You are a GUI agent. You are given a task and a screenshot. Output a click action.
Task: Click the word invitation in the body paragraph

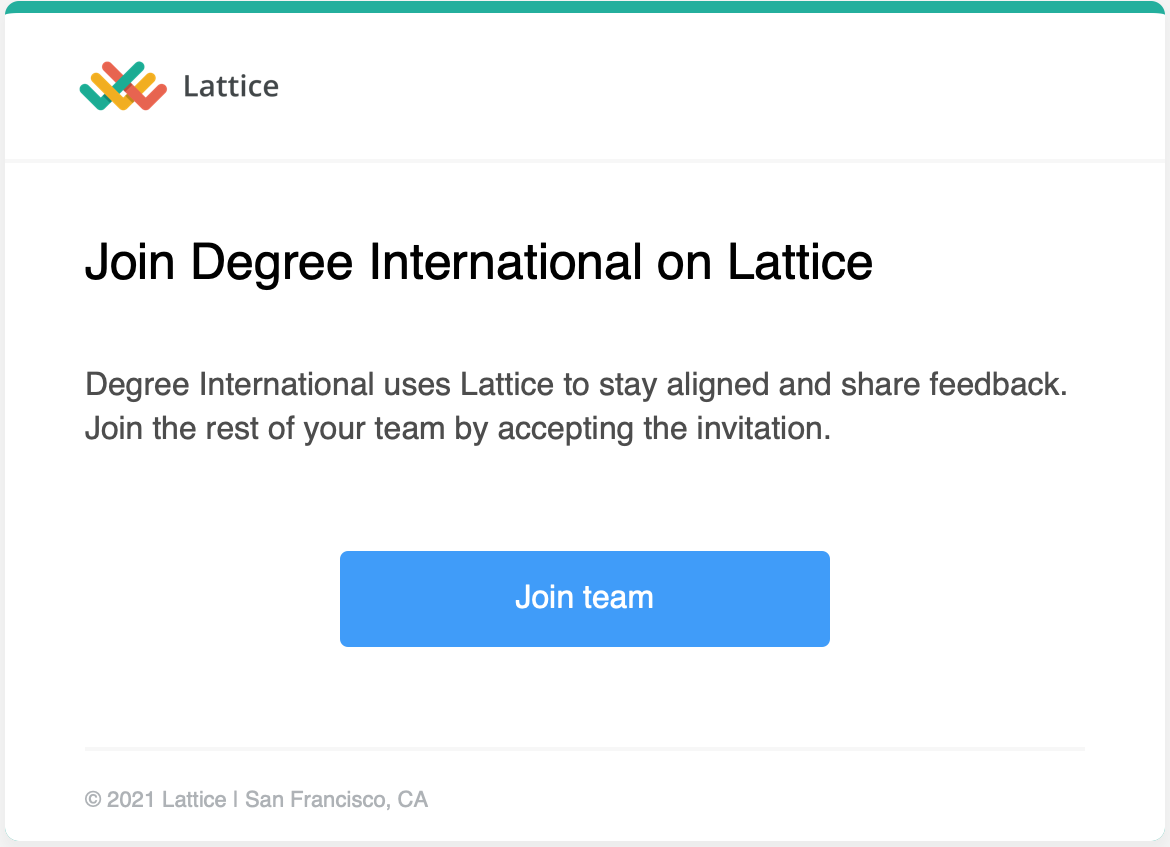tap(763, 428)
